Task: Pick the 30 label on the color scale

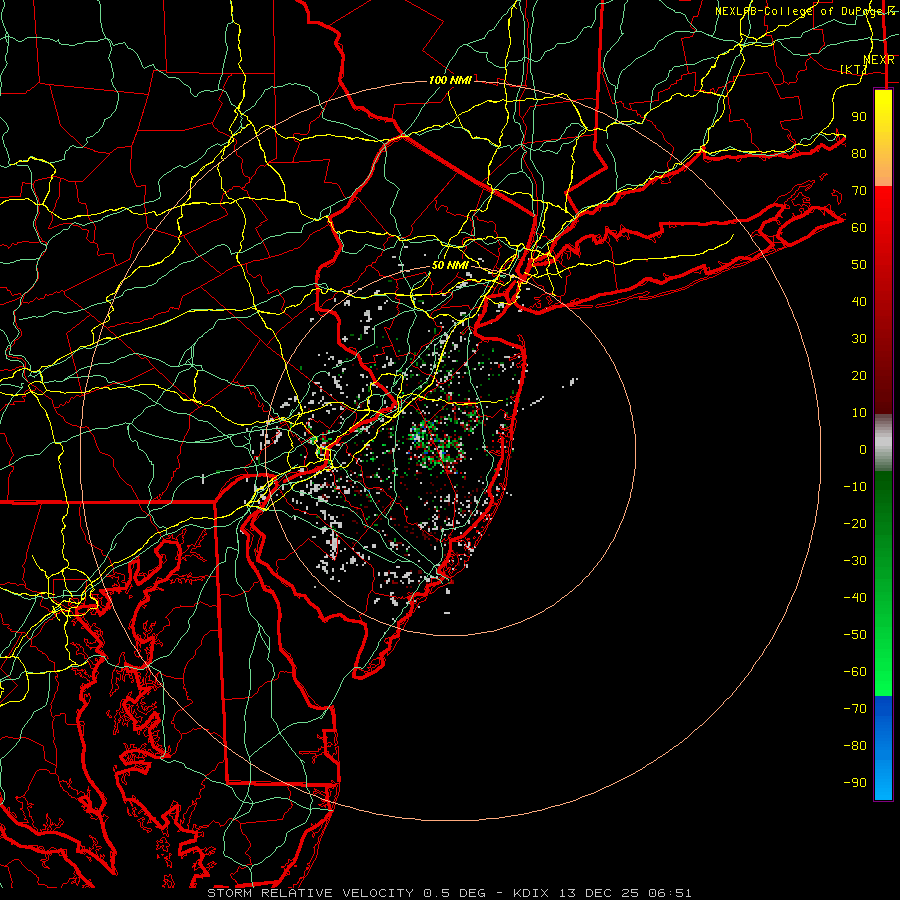Action: click(x=859, y=339)
